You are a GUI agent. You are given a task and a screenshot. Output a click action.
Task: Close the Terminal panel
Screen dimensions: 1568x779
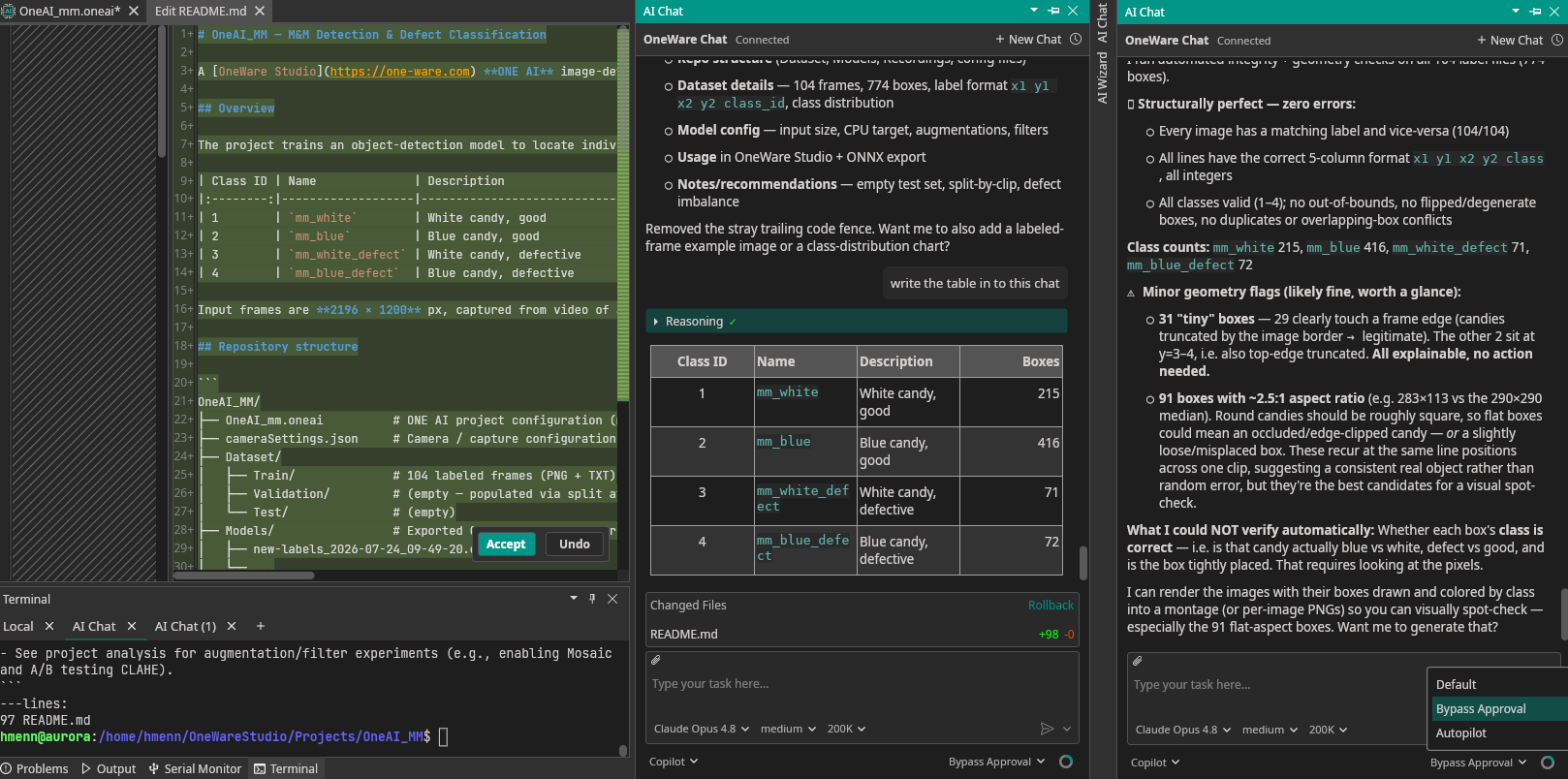612,599
